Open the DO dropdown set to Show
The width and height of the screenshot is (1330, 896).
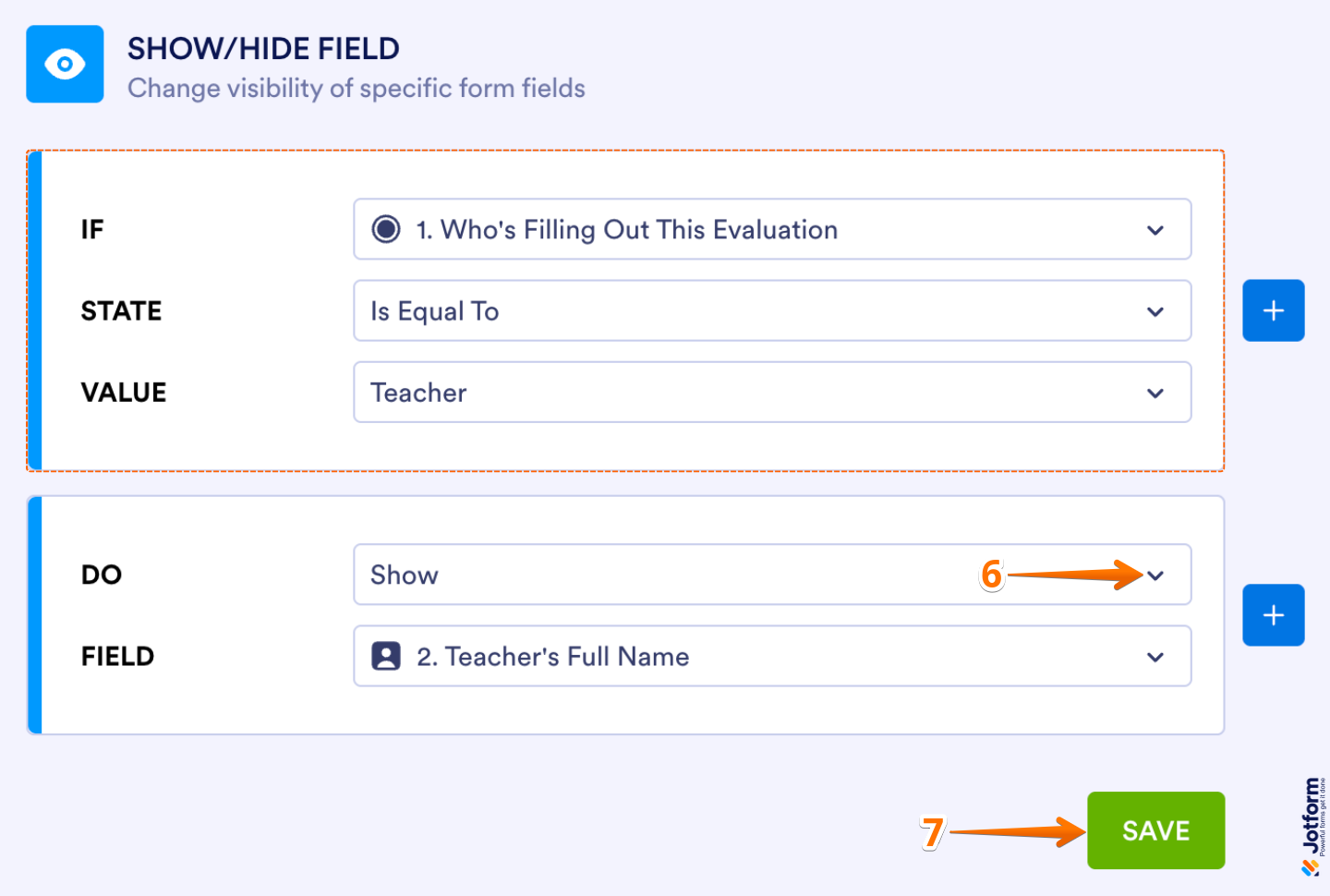[x=647, y=575]
